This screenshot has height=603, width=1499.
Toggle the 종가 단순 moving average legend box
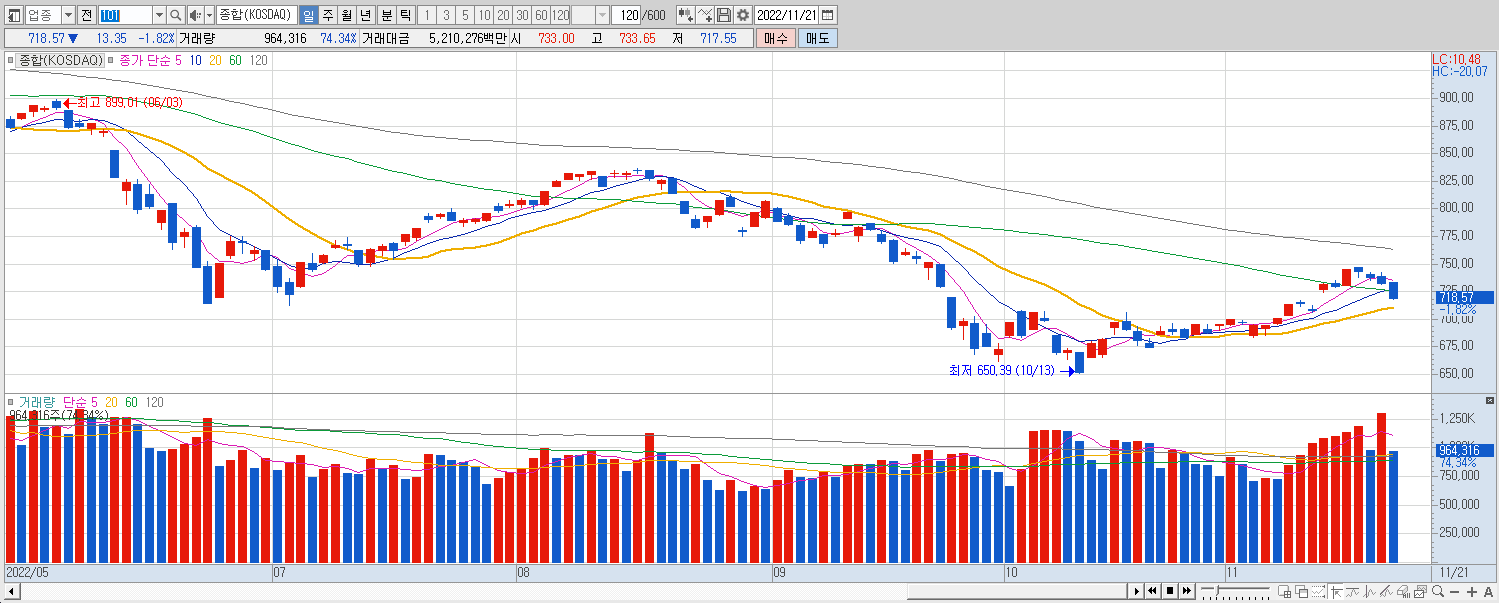click(x=111, y=60)
